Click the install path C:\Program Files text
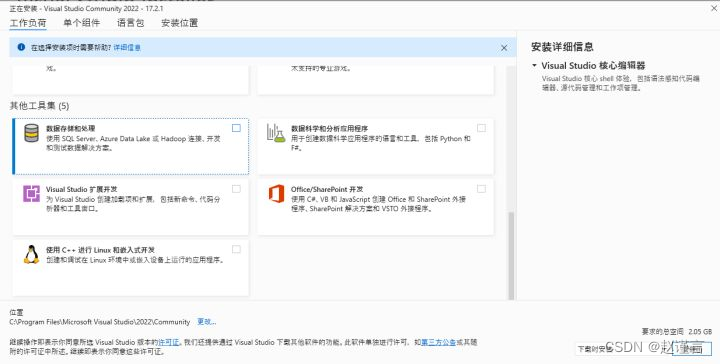The width and height of the screenshot is (720, 364). [x=100, y=322]
